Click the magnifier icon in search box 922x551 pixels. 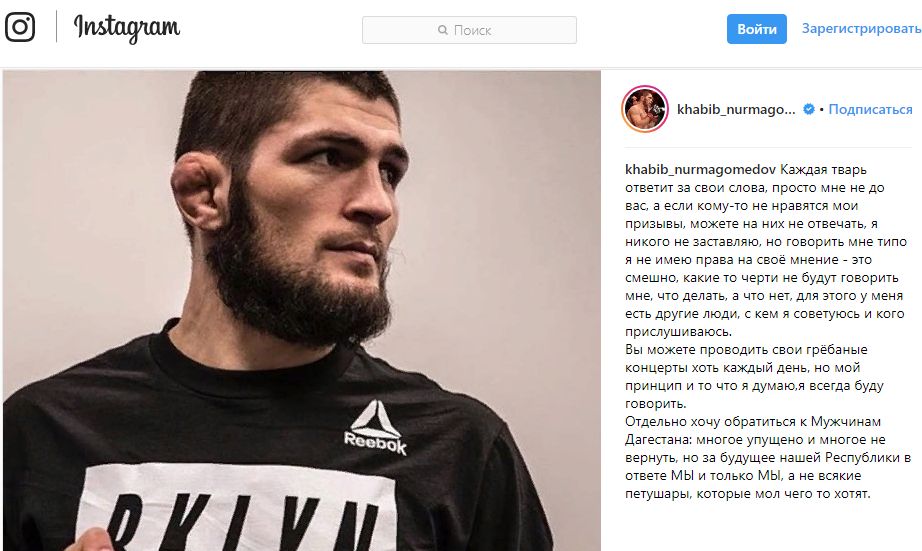(443, 30)
